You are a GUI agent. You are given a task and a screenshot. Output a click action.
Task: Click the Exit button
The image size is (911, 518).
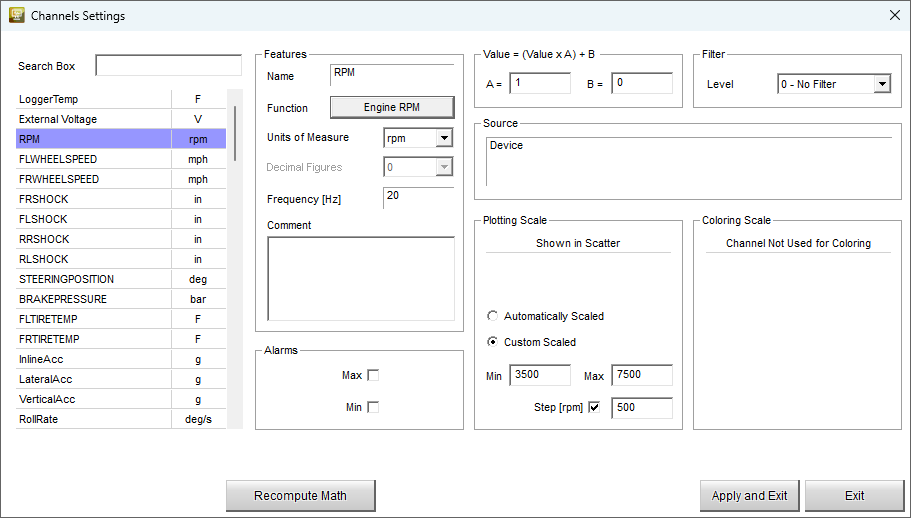[854, 496]
